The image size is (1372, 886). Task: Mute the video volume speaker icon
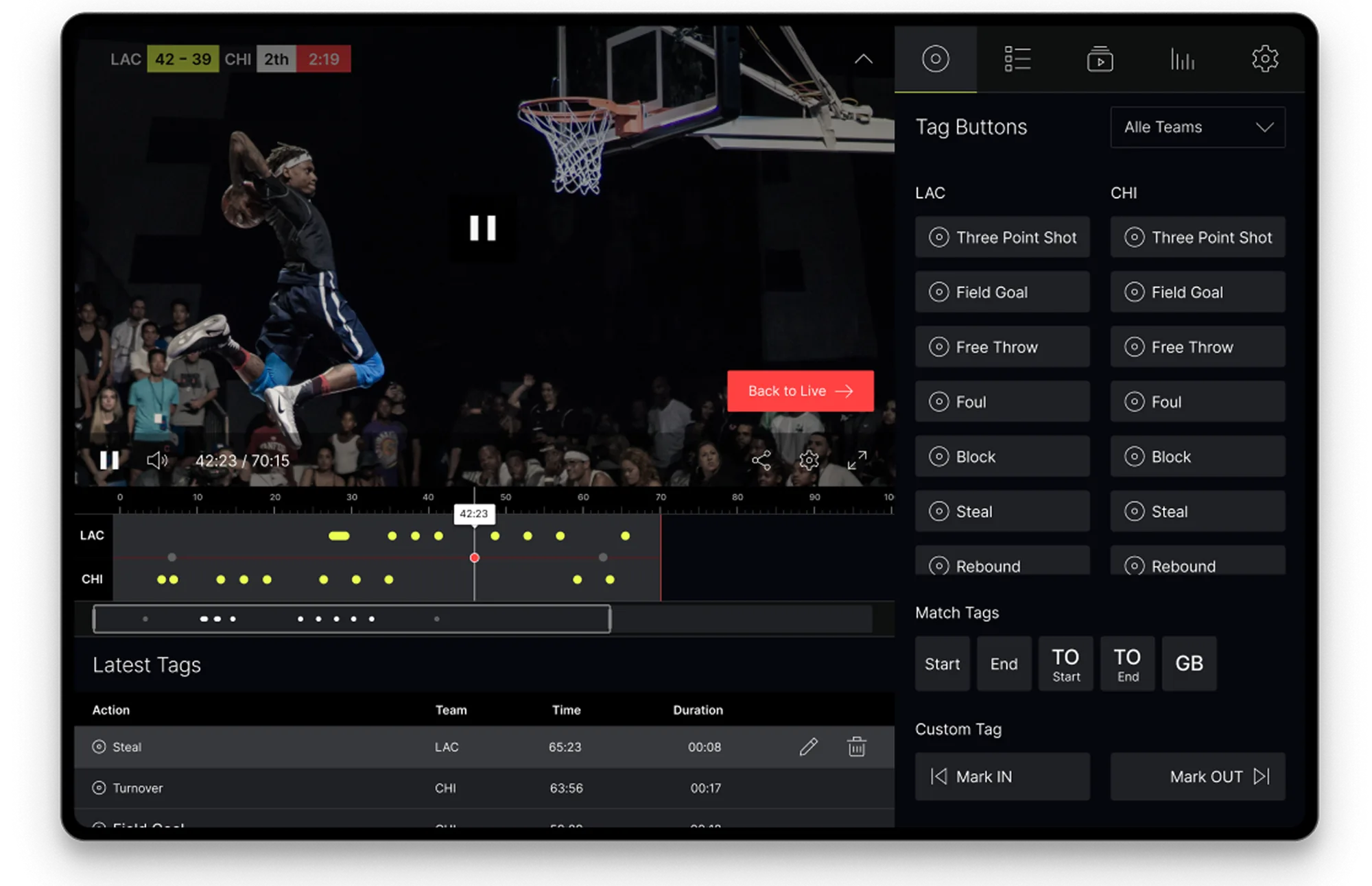[157, 460]
